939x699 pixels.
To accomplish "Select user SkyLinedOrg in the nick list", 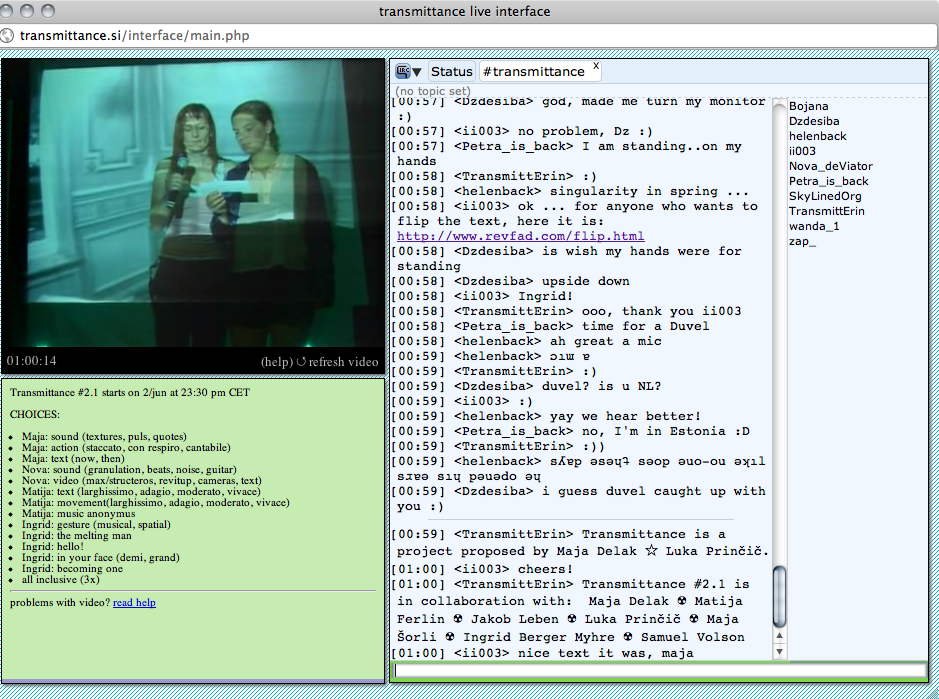I will coord(825,196).
